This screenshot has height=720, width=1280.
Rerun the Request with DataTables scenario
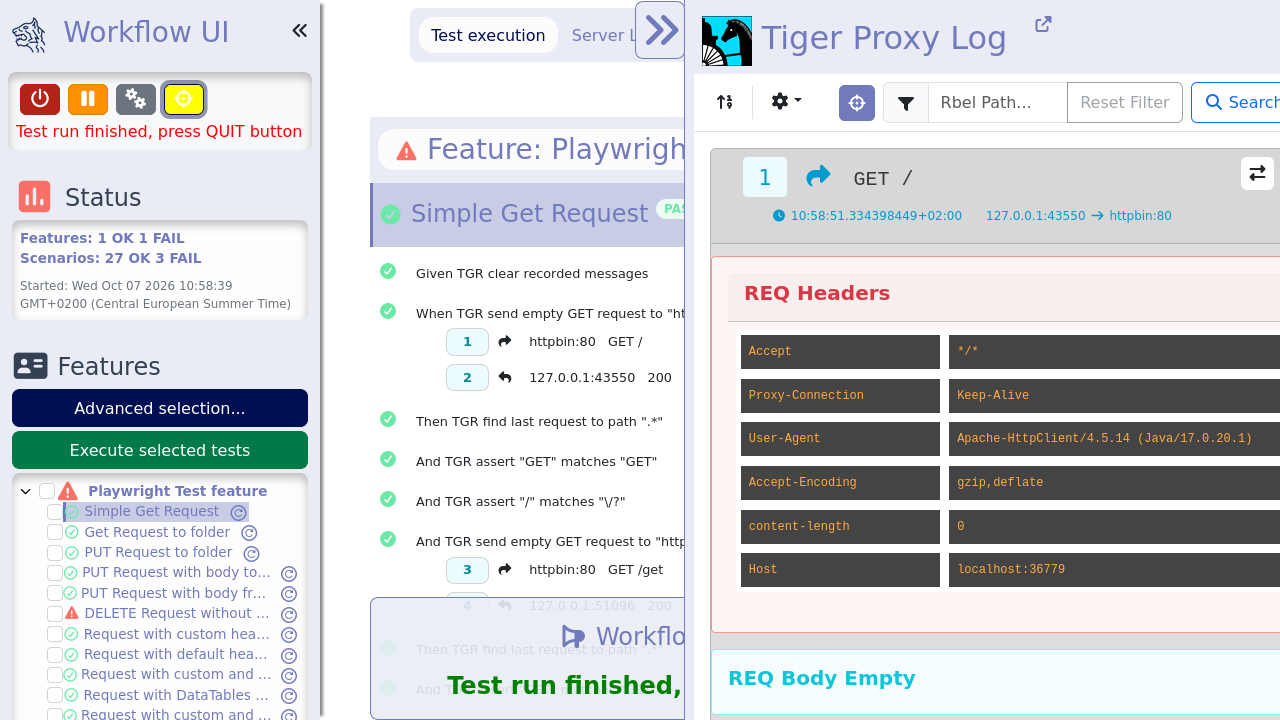pyautogui.click(x=289, y=696)
